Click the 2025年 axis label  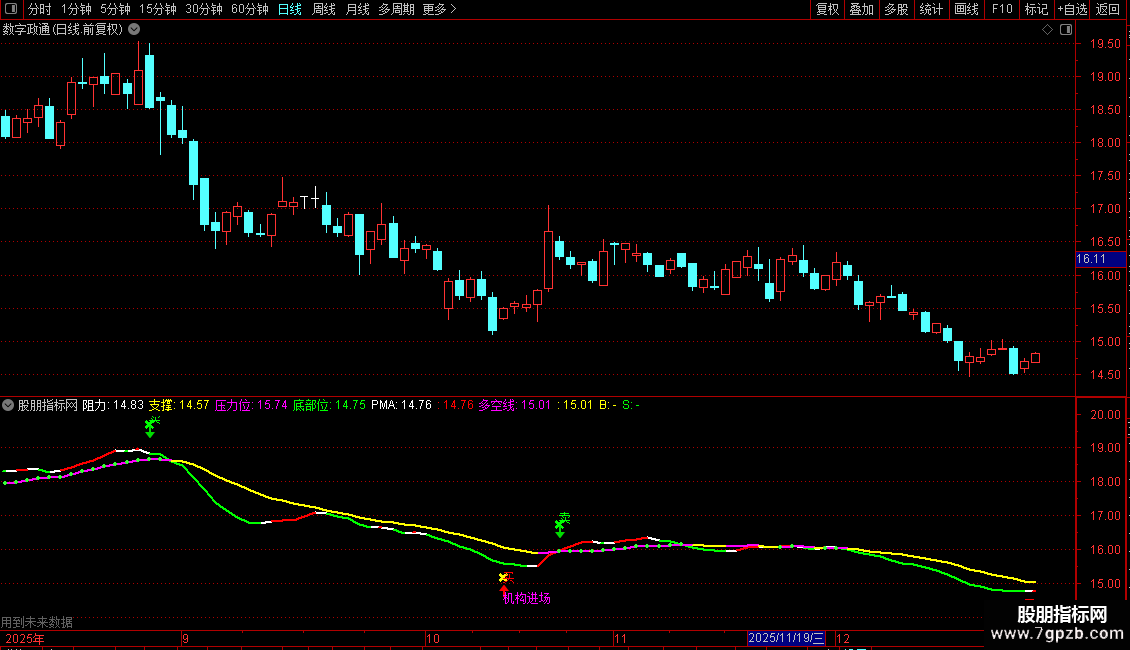pyautogui.click(x=25, y=638)
